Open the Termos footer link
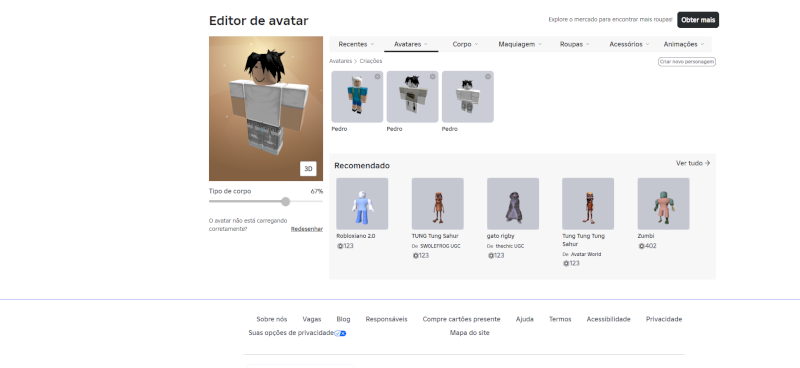The image size is (800, 368). [560, 320]
